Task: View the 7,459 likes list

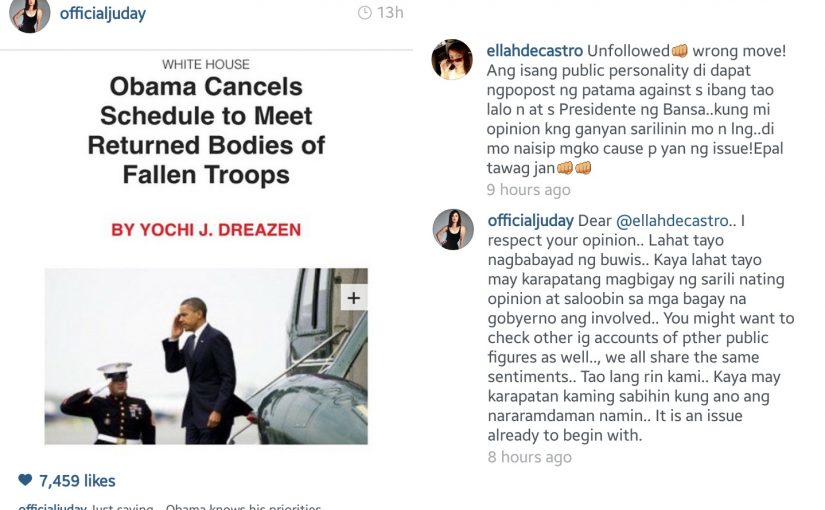Action: 77,481
